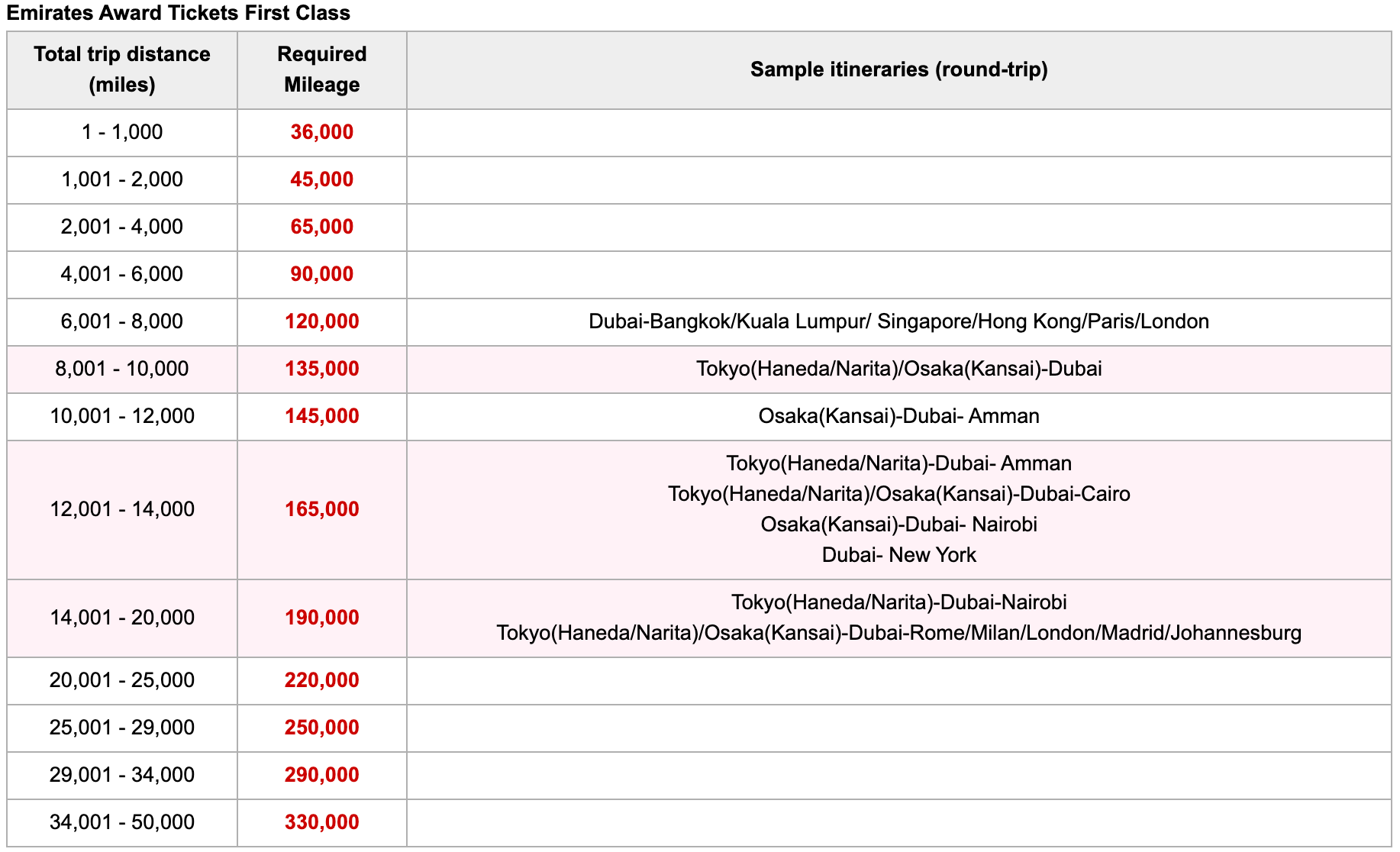Click the 120,000 mileage figure
The height and width of the screenshot is (852, 1400).
tap(321, 321)
